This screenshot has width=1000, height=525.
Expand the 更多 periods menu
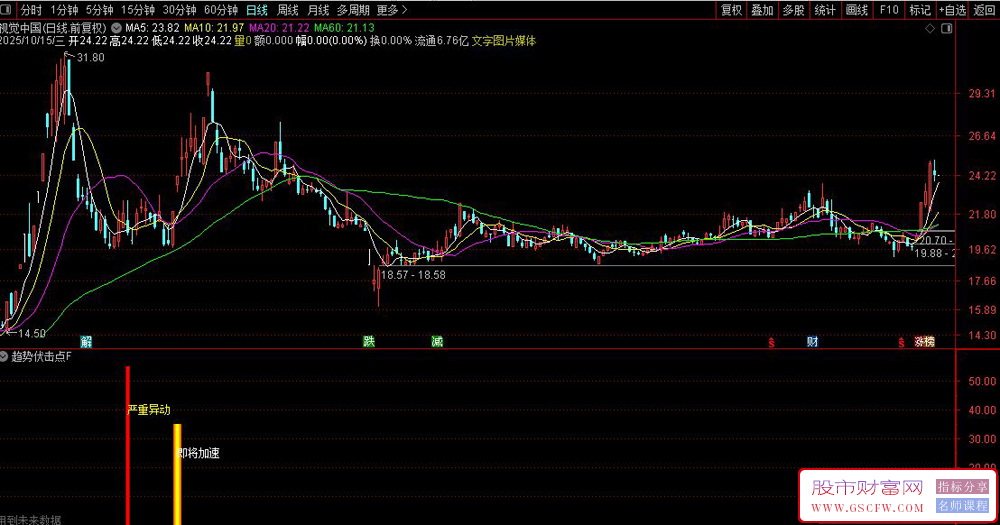(x=392, y=10)
